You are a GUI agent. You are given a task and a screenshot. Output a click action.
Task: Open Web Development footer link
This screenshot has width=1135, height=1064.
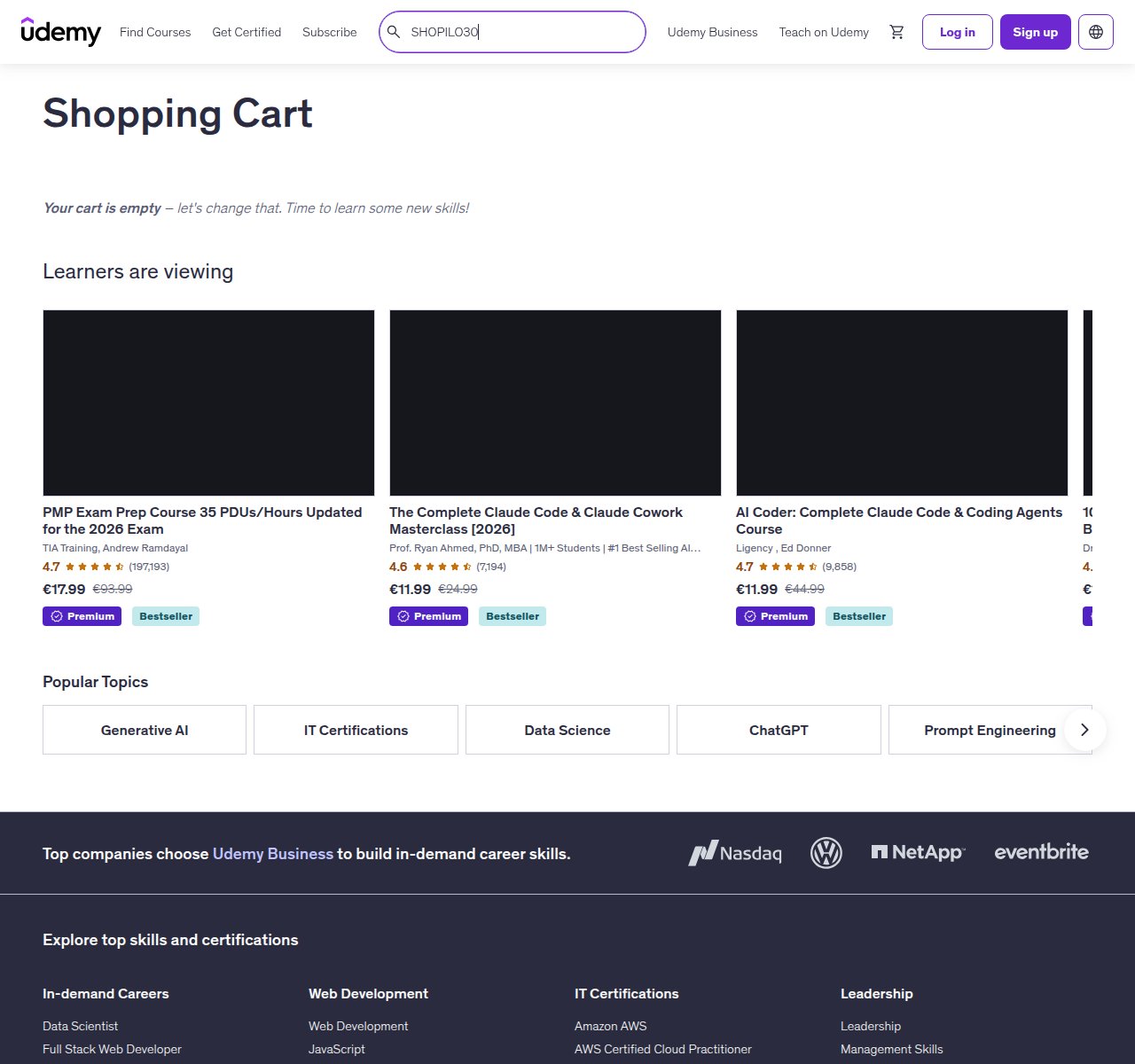coord(358,1026)
